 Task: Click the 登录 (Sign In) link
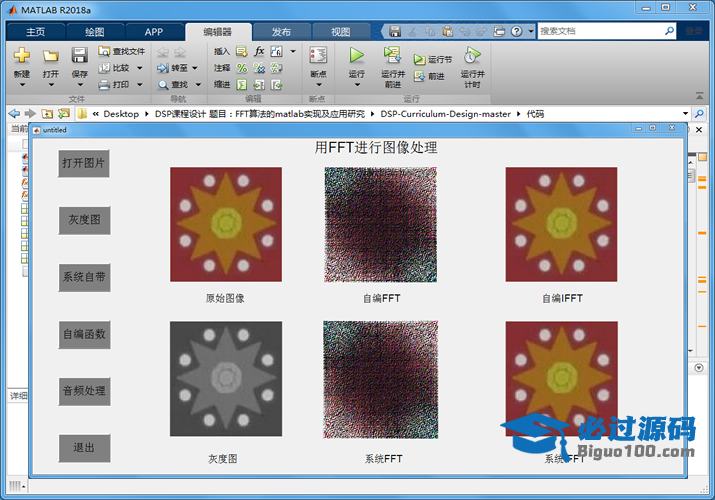pyautogui.click(x=694, y=31)
